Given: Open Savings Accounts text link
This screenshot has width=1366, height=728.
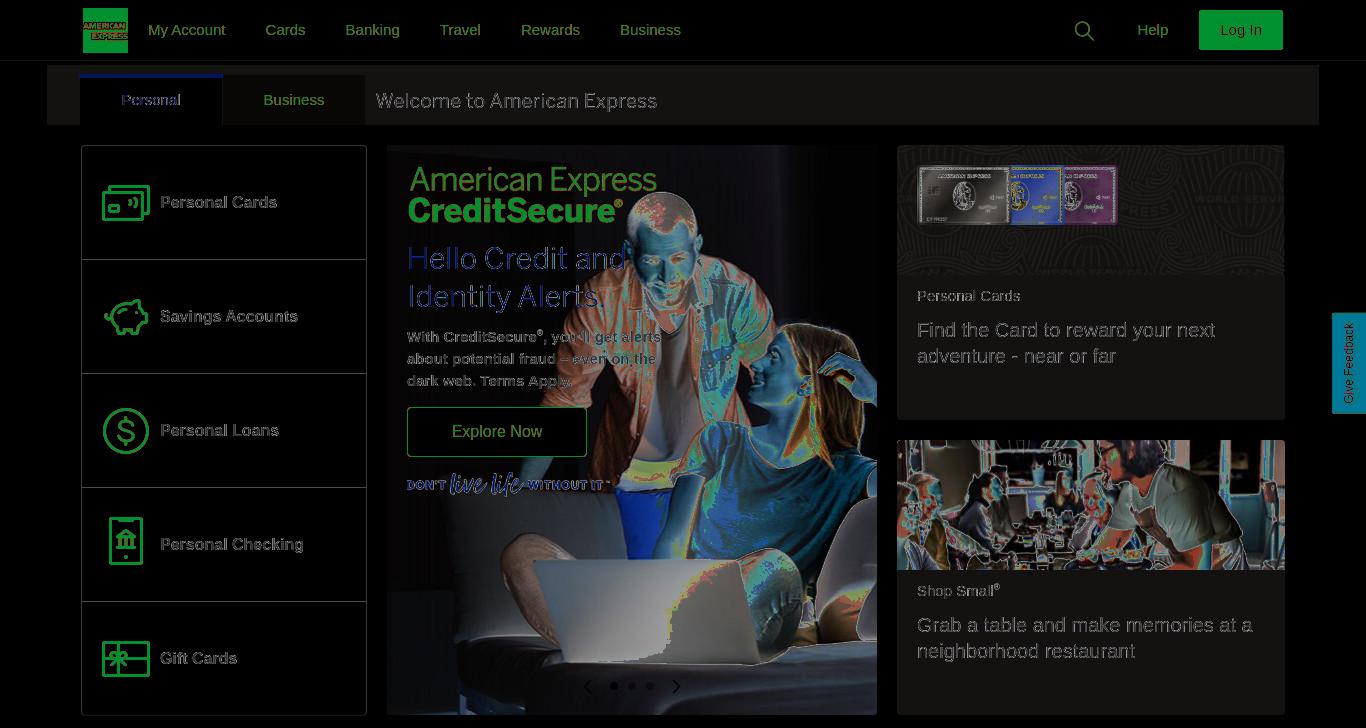Looking at the screenshot, I should coord(229,316).
